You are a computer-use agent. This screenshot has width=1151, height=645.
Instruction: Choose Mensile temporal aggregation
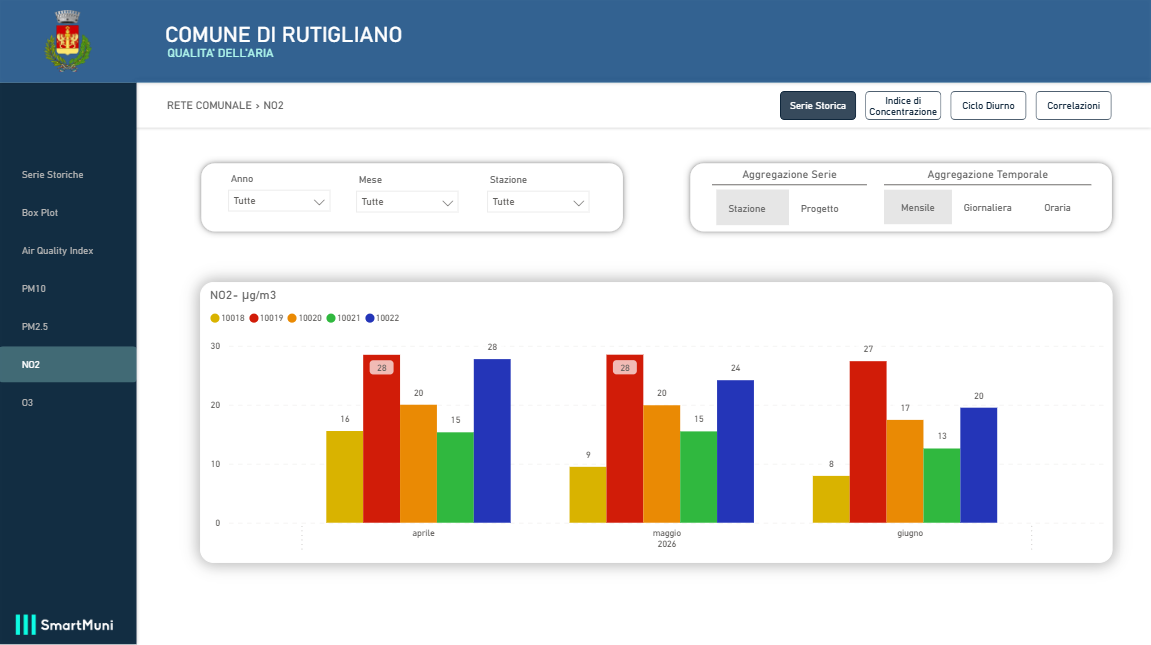point(918,207)
